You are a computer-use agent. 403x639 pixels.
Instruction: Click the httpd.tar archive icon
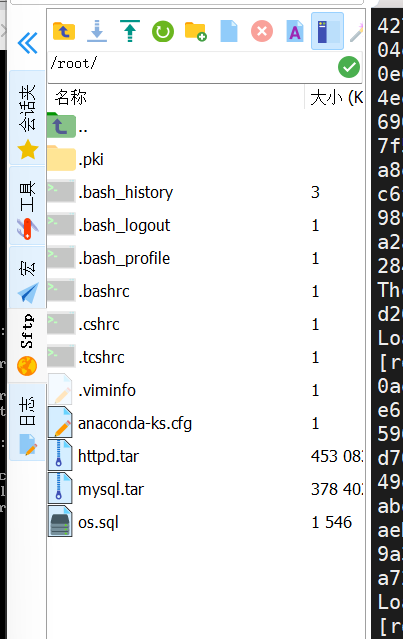[x=60, y=455]
